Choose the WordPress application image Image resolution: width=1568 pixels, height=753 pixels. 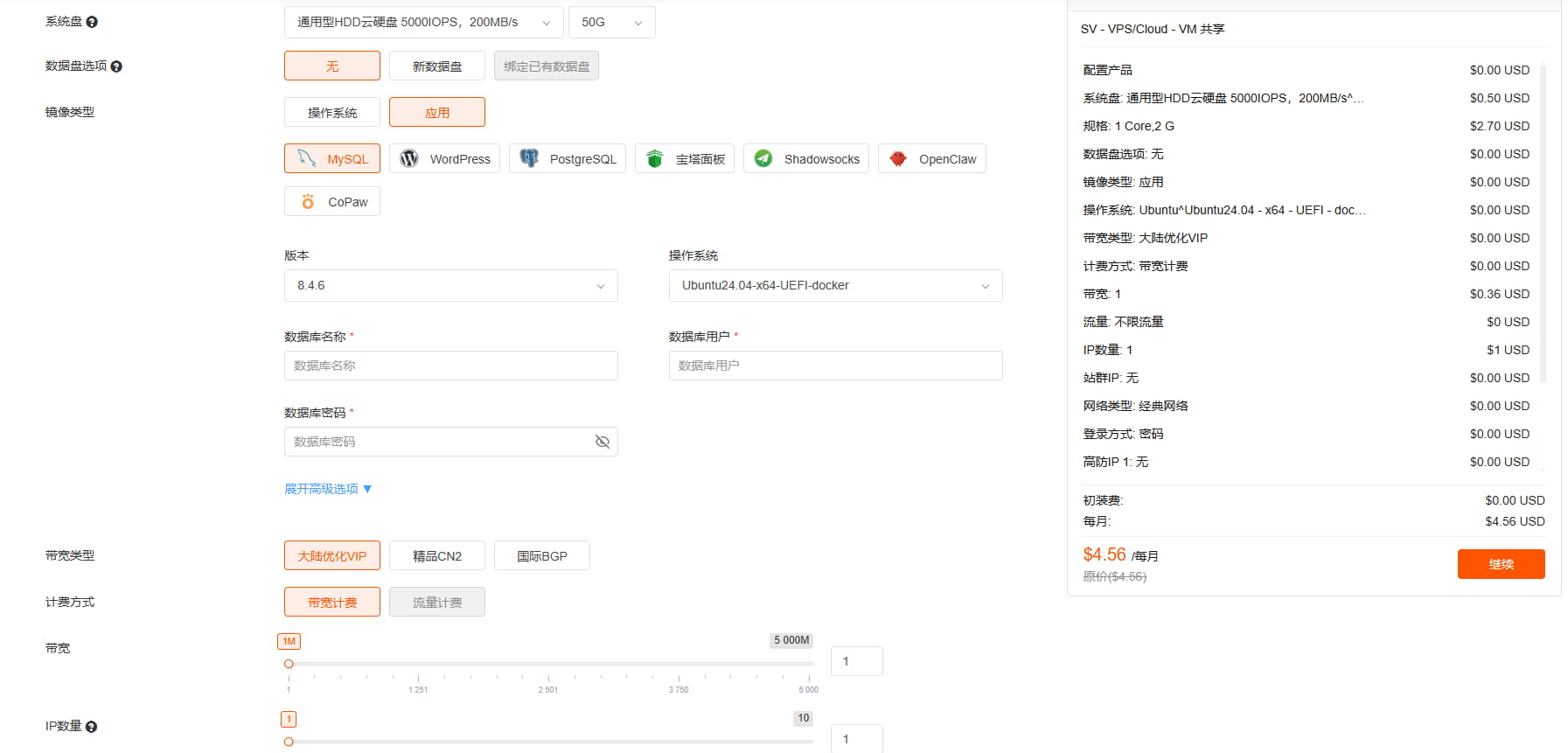(444, 158)
